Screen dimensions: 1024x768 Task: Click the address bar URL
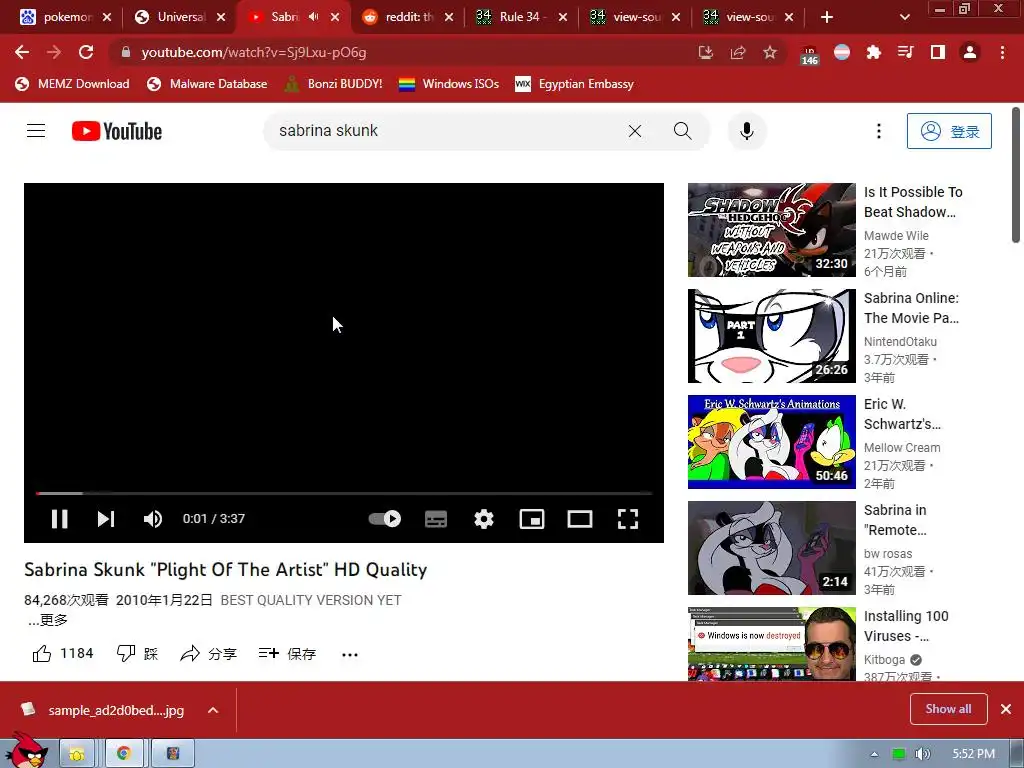pos(253,52)
